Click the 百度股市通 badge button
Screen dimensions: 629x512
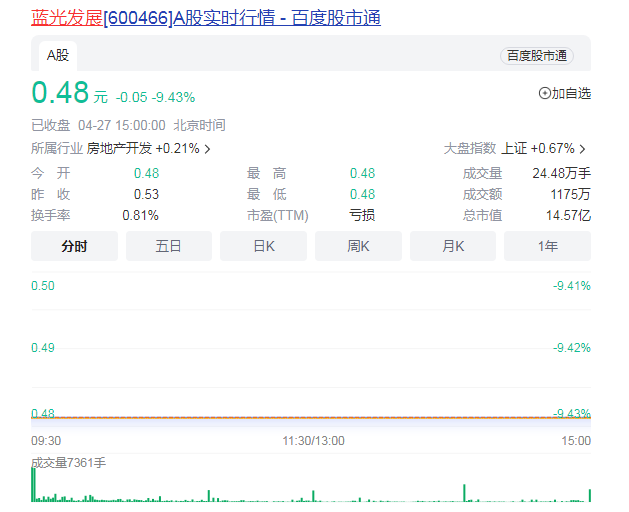[x=537, y=56]
